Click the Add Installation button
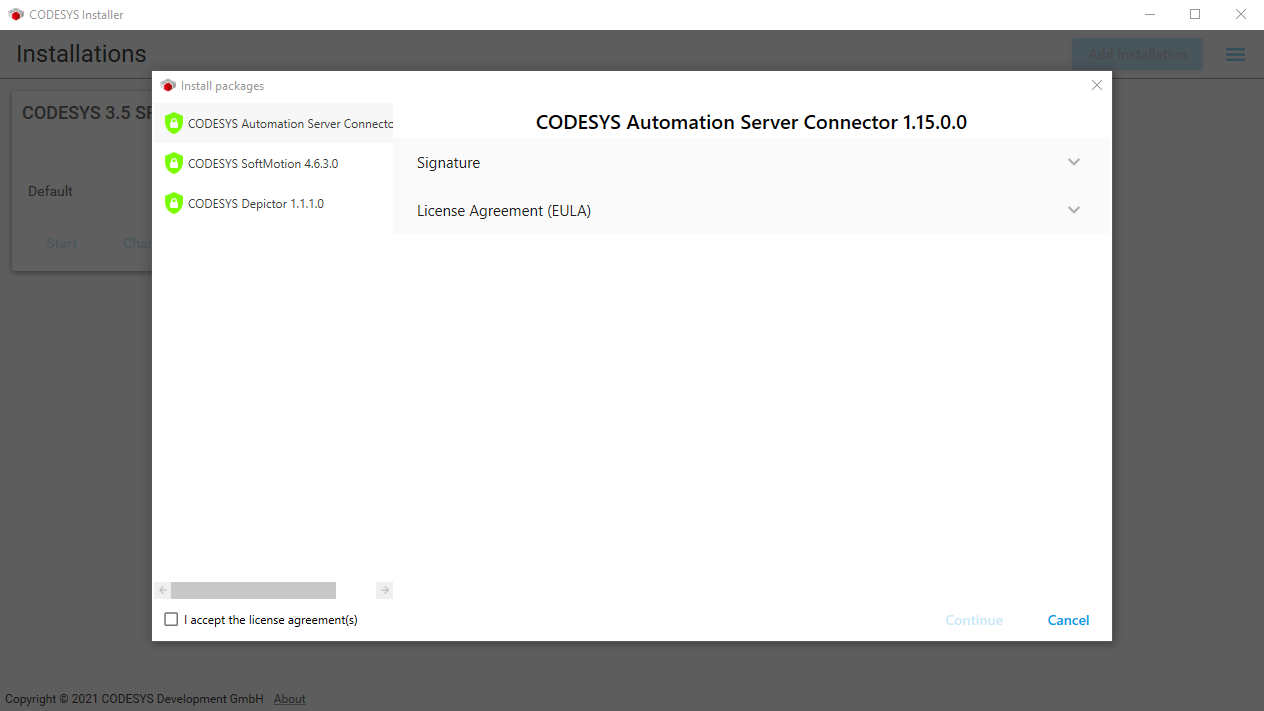This screenshot has width=1264, height=711. 1137,55
